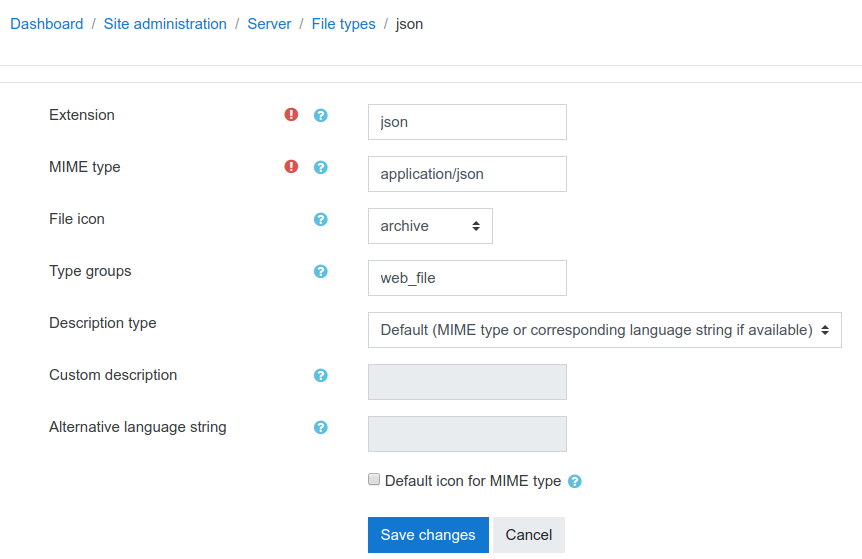Image resolution: width=862 pixels, height=559 pixels.
Task: Click the Type groups web_file field
Action: [x=467, y=278]
